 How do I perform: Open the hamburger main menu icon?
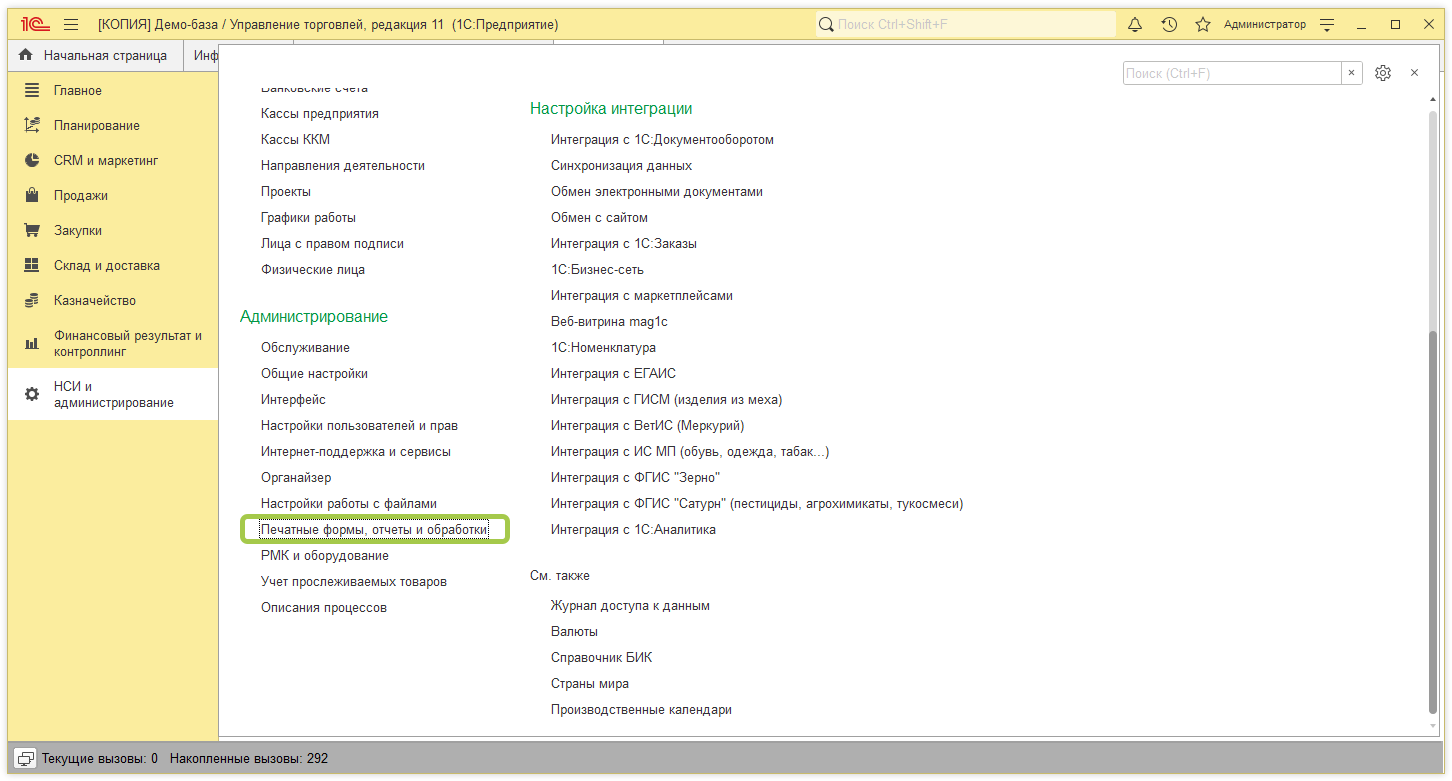(x=71, y=24)
